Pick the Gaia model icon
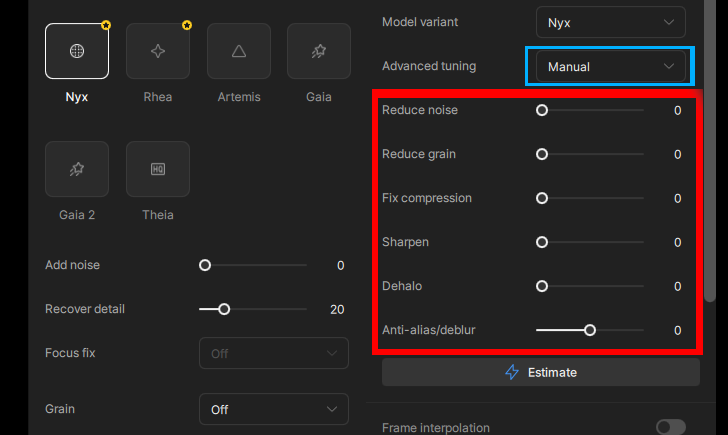Viewport: 728px width, 435px height. pos(319,51)
